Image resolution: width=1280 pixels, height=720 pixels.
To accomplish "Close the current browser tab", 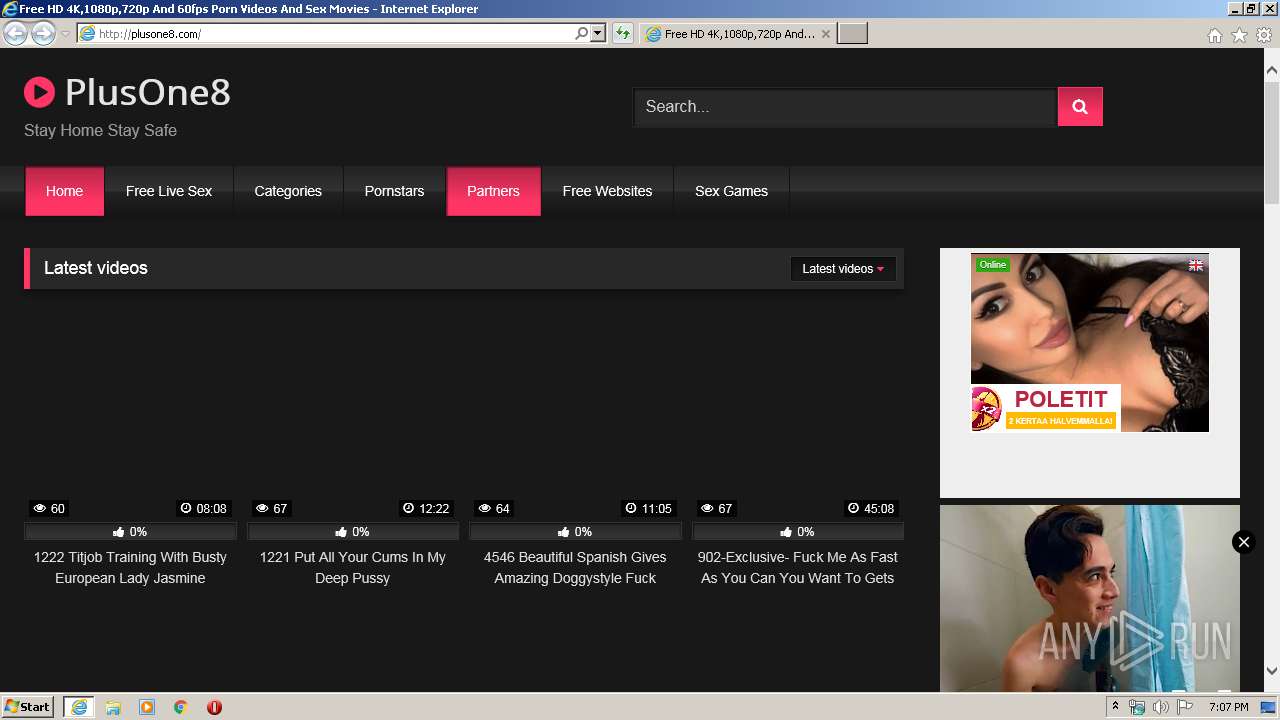I will pos(825,34).
